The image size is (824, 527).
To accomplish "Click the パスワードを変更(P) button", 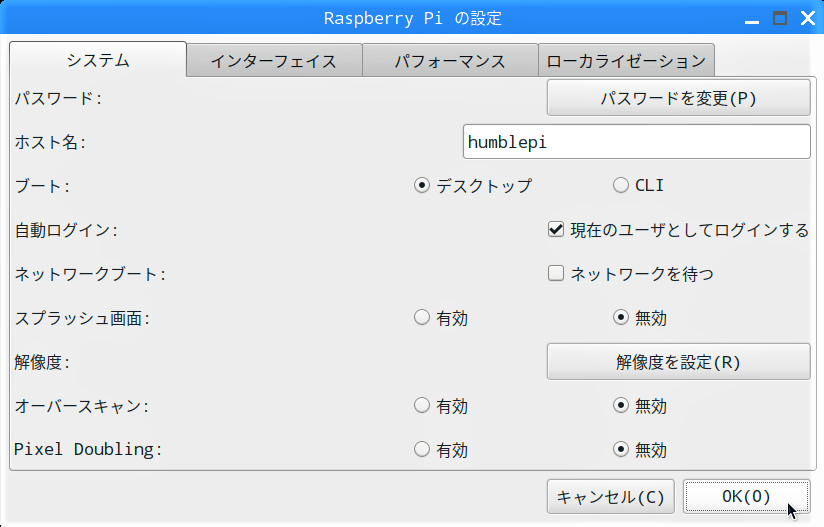I will click(678, 98).
